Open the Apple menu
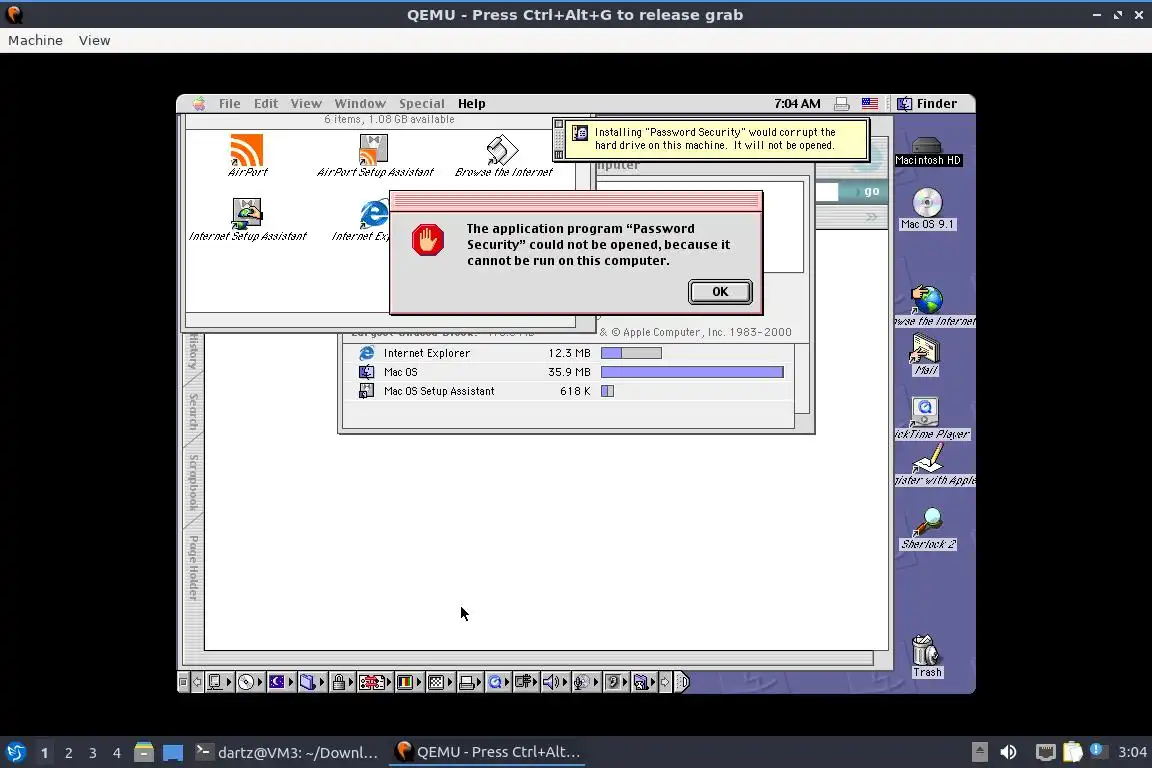Image resolution: width=1152 pixels, height=768 pixels. coord(199,104)
